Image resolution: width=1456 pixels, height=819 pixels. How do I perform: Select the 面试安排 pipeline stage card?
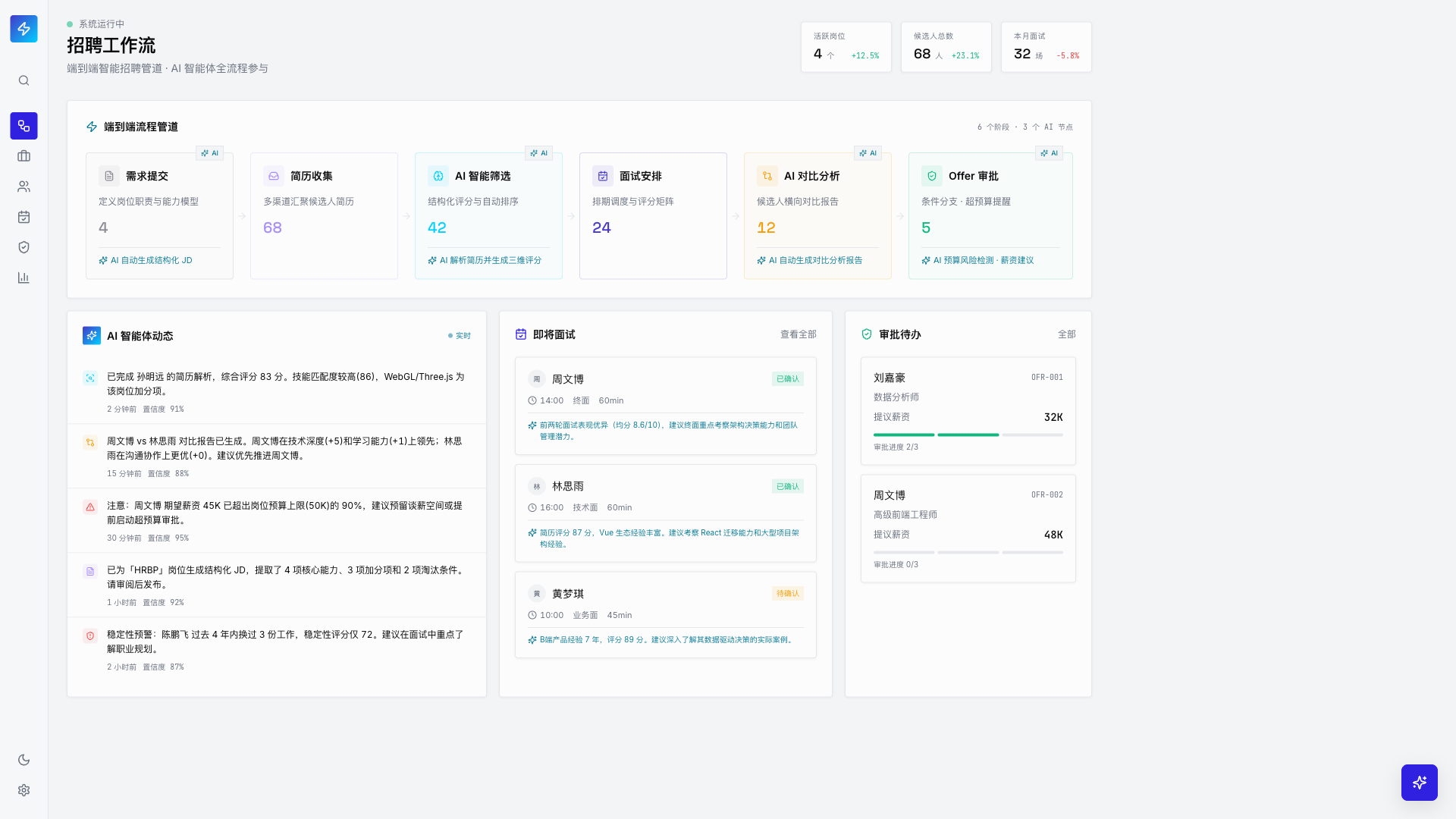pyautogui.click(x=653, y=216)
